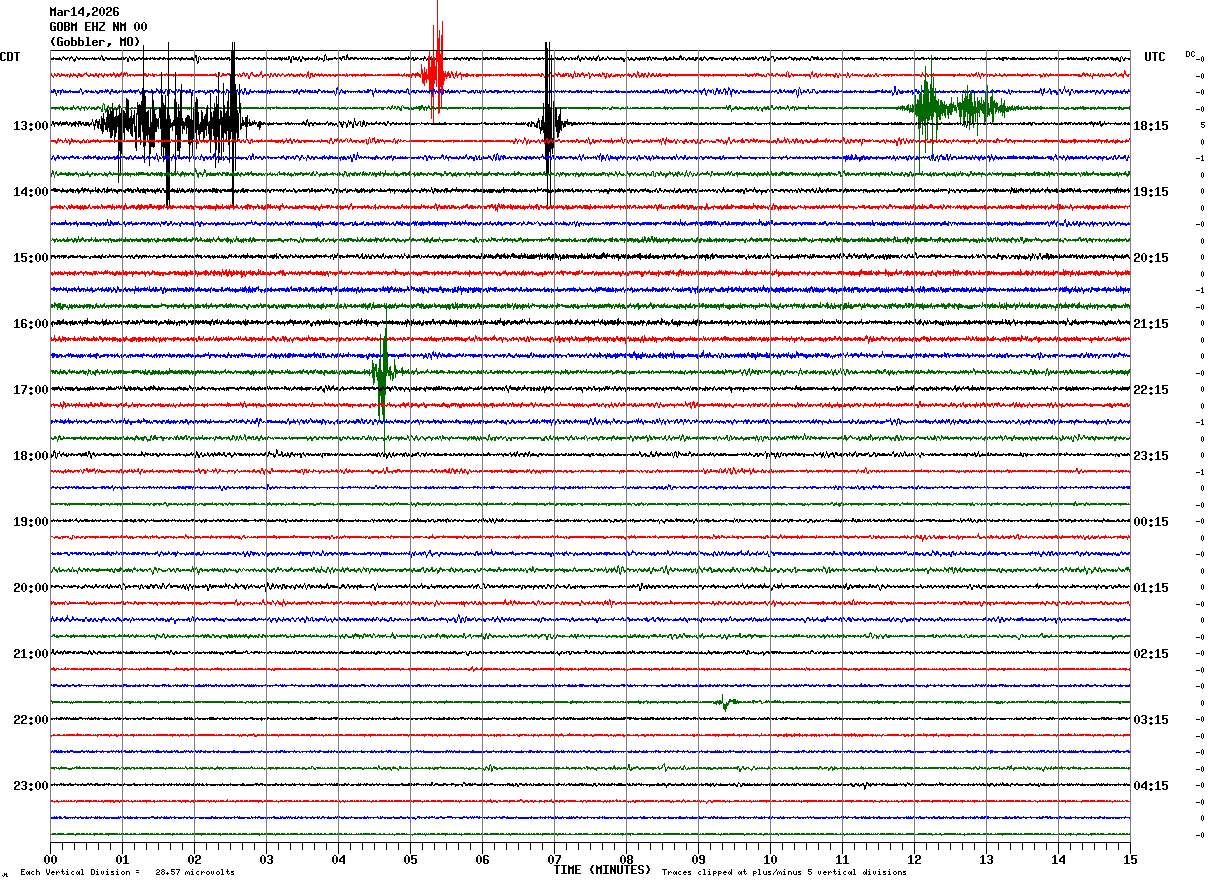This screenshot has height=886, width=1210.
Task: Click the 04:15 UTC time label
Action: click(1150, 785)
